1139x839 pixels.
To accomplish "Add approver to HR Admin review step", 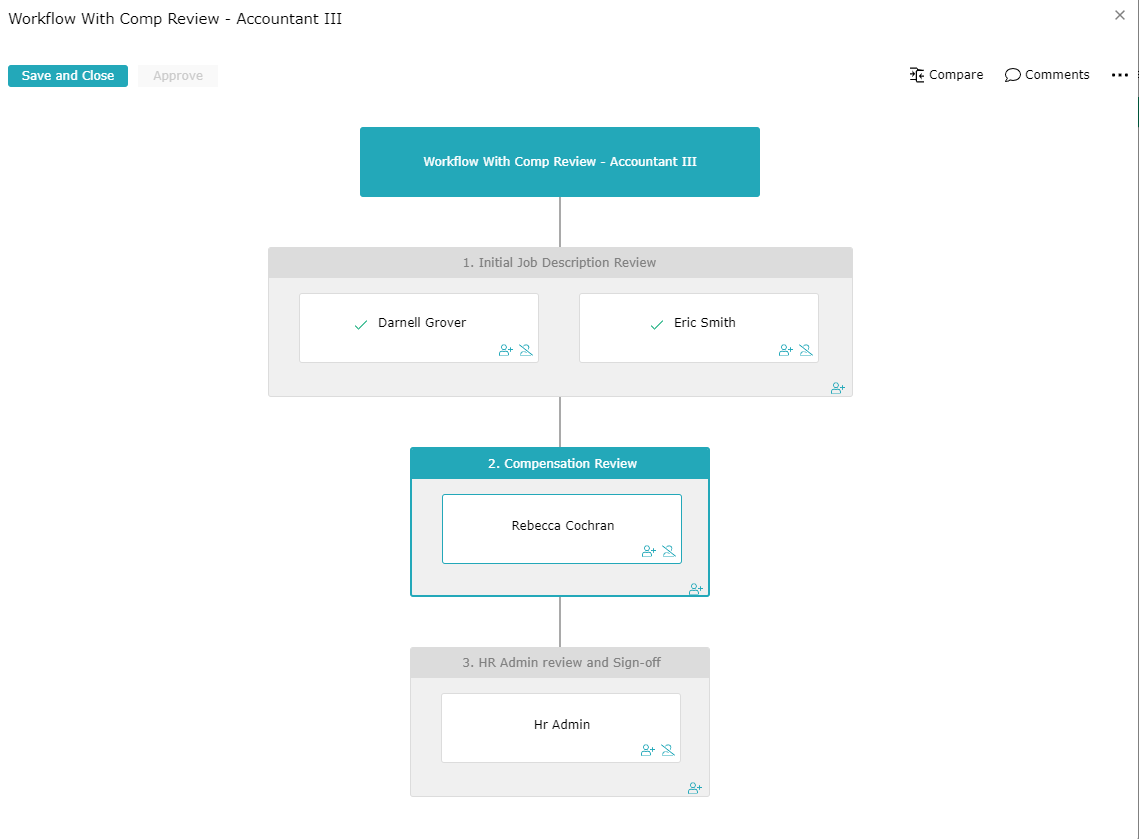I will [694, 788].
